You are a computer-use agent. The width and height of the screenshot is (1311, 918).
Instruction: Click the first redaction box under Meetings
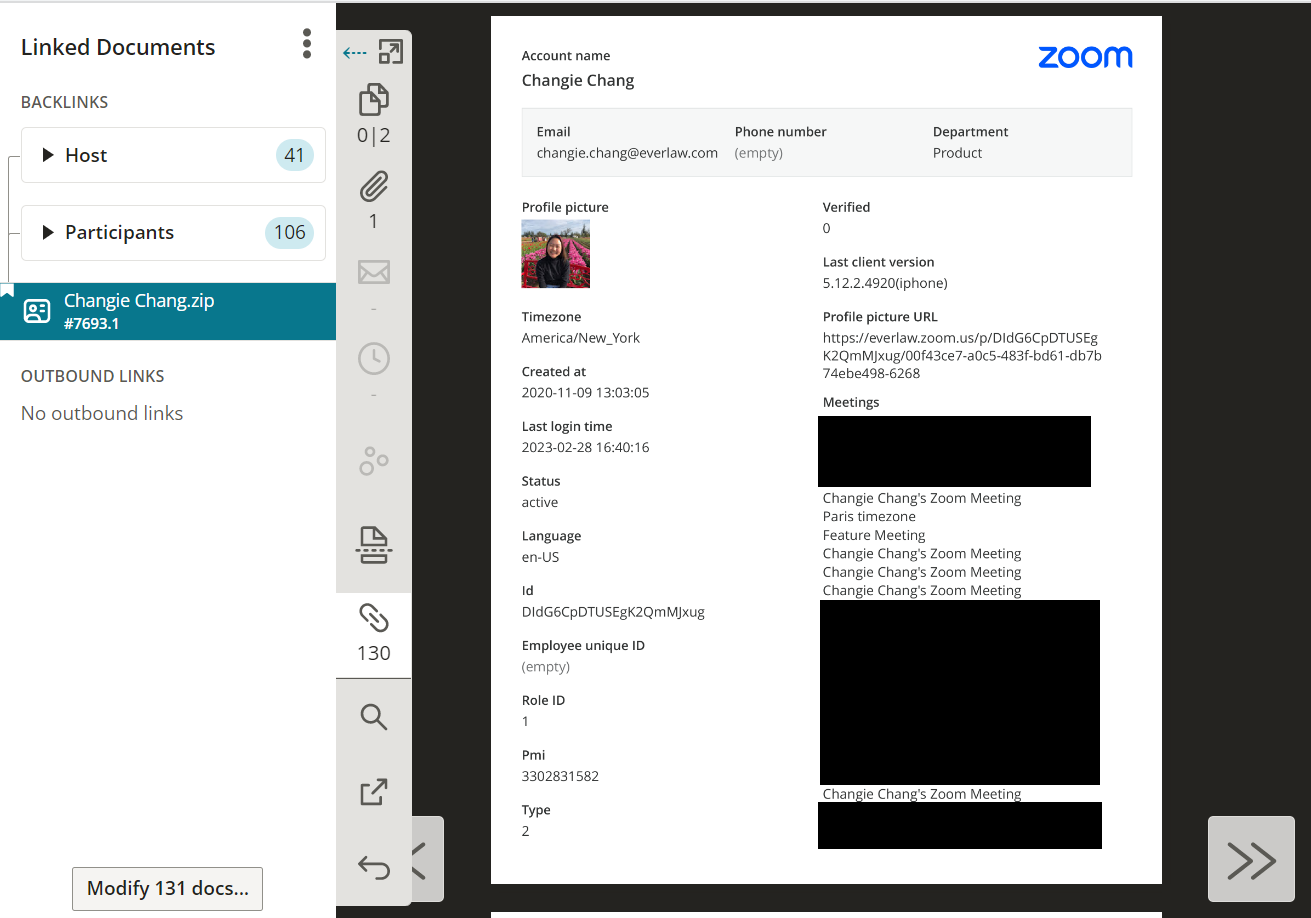954,451
